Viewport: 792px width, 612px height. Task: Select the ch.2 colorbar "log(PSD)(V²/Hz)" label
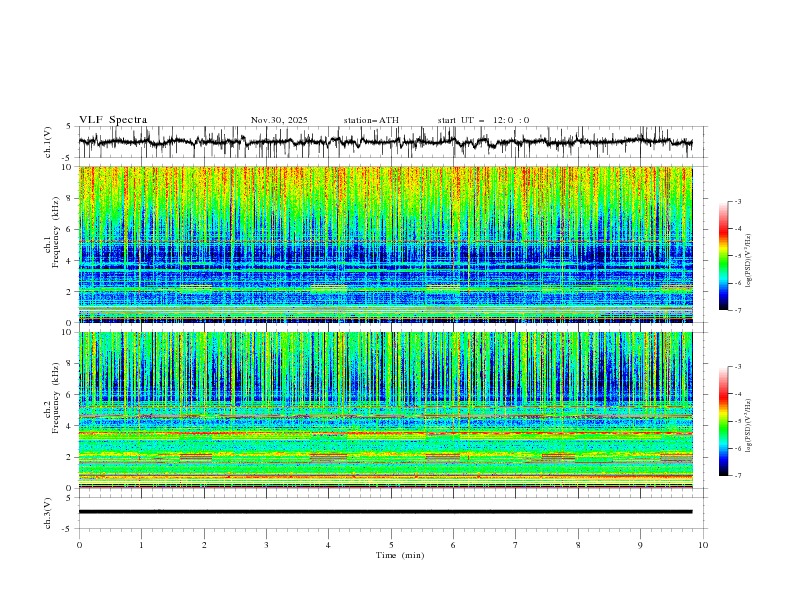749,425
